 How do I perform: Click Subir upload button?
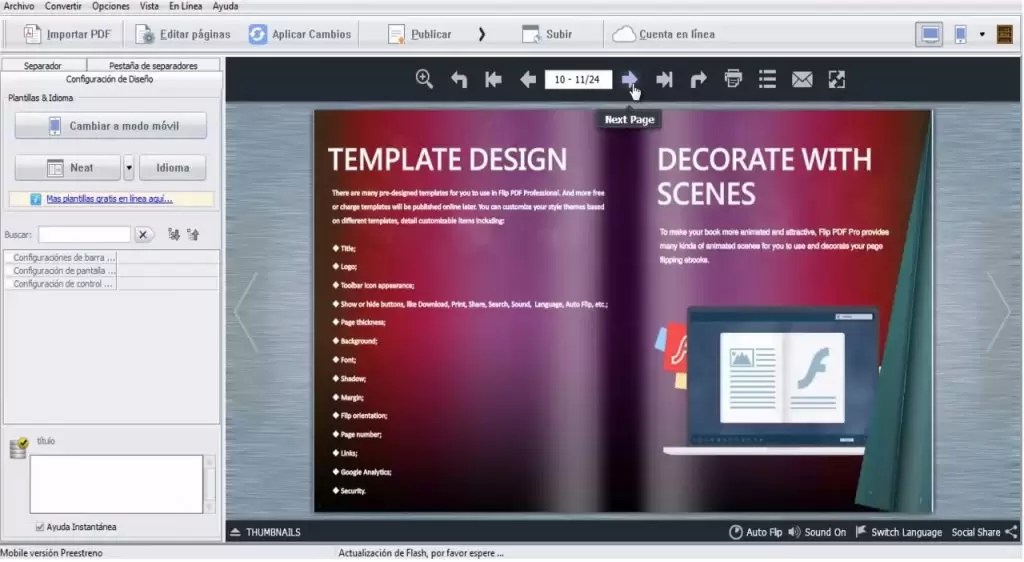pyautogui.click(x=547, y=34)
